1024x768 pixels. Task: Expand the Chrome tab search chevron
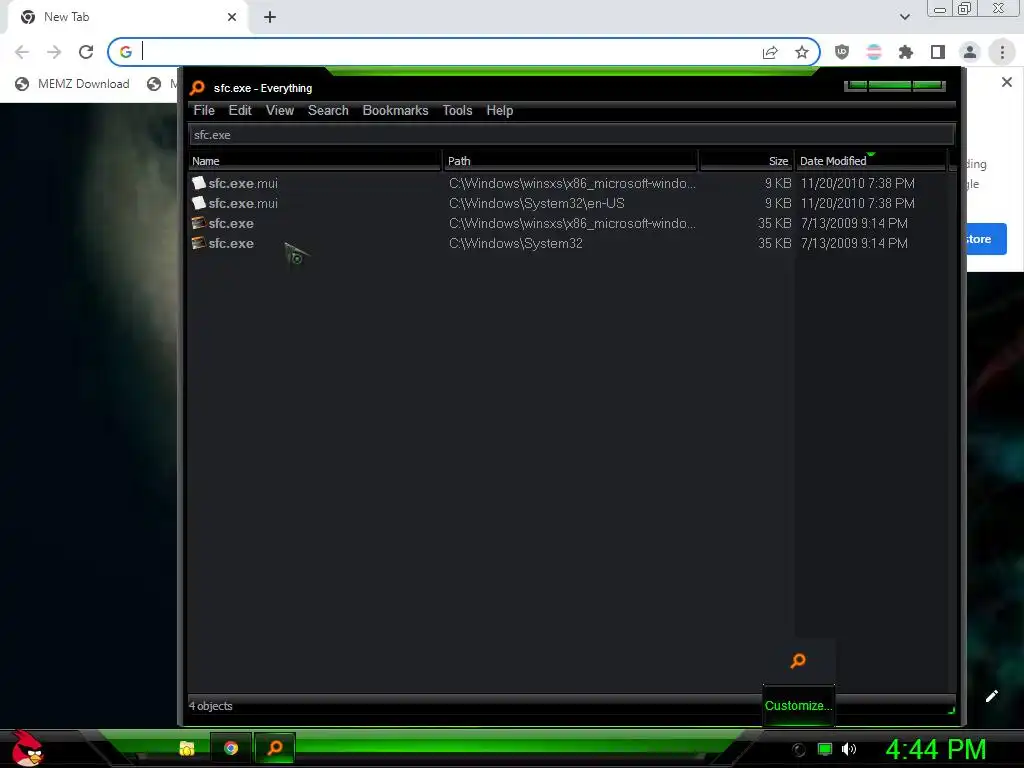(904, 17)
